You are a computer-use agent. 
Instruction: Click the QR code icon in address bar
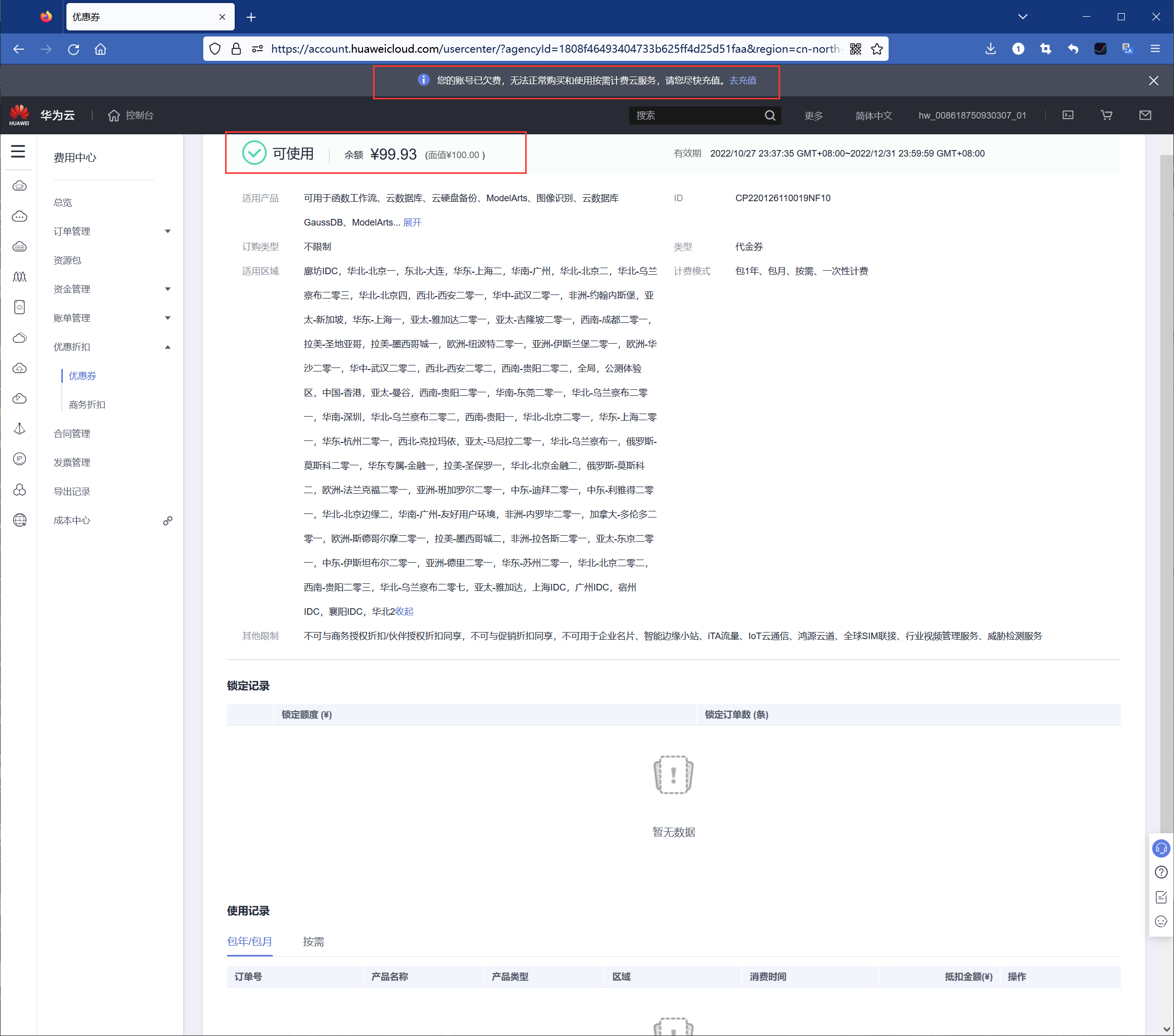pyautogui.click(x=855, y=49)
